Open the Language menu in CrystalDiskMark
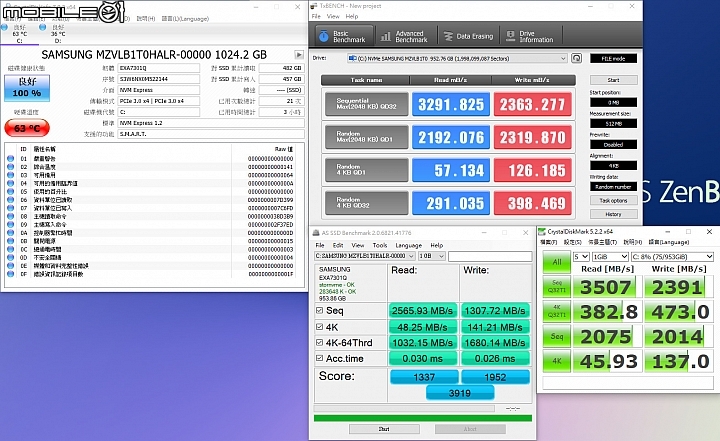720x441 pixels. point(669,242)
